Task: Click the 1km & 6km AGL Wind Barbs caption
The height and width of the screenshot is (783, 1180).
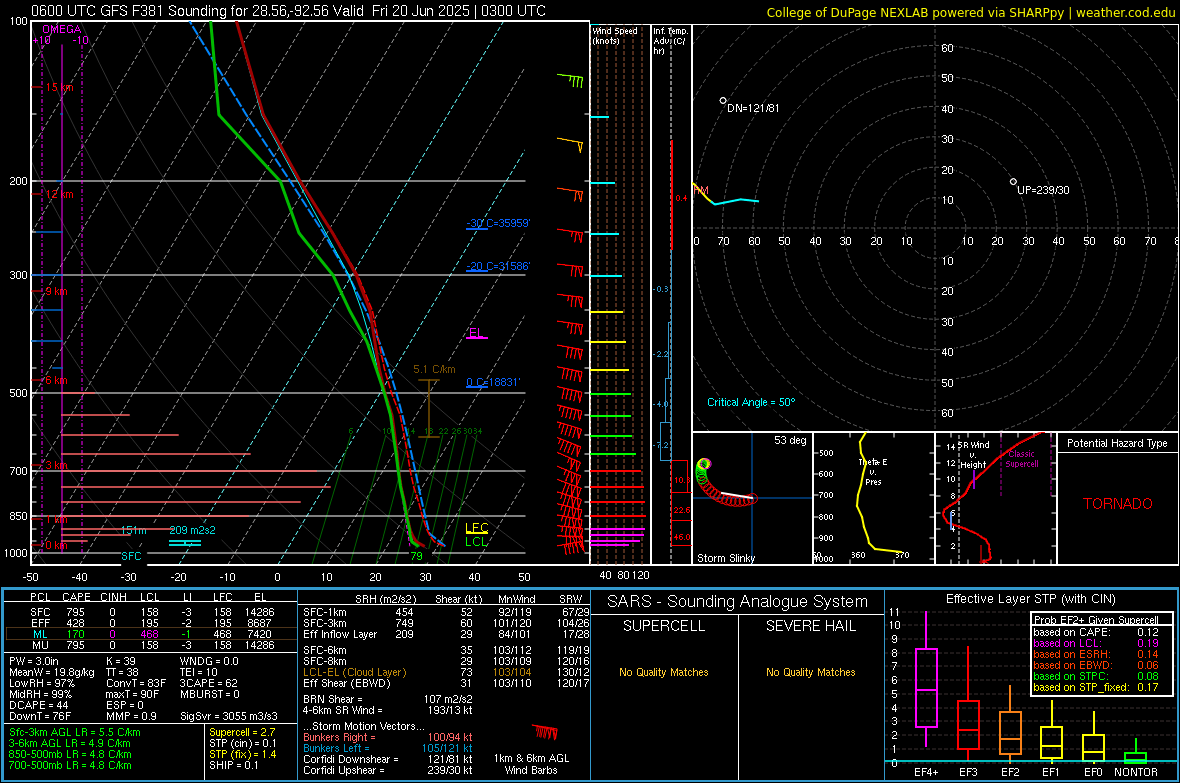Action: pos(531,764)
